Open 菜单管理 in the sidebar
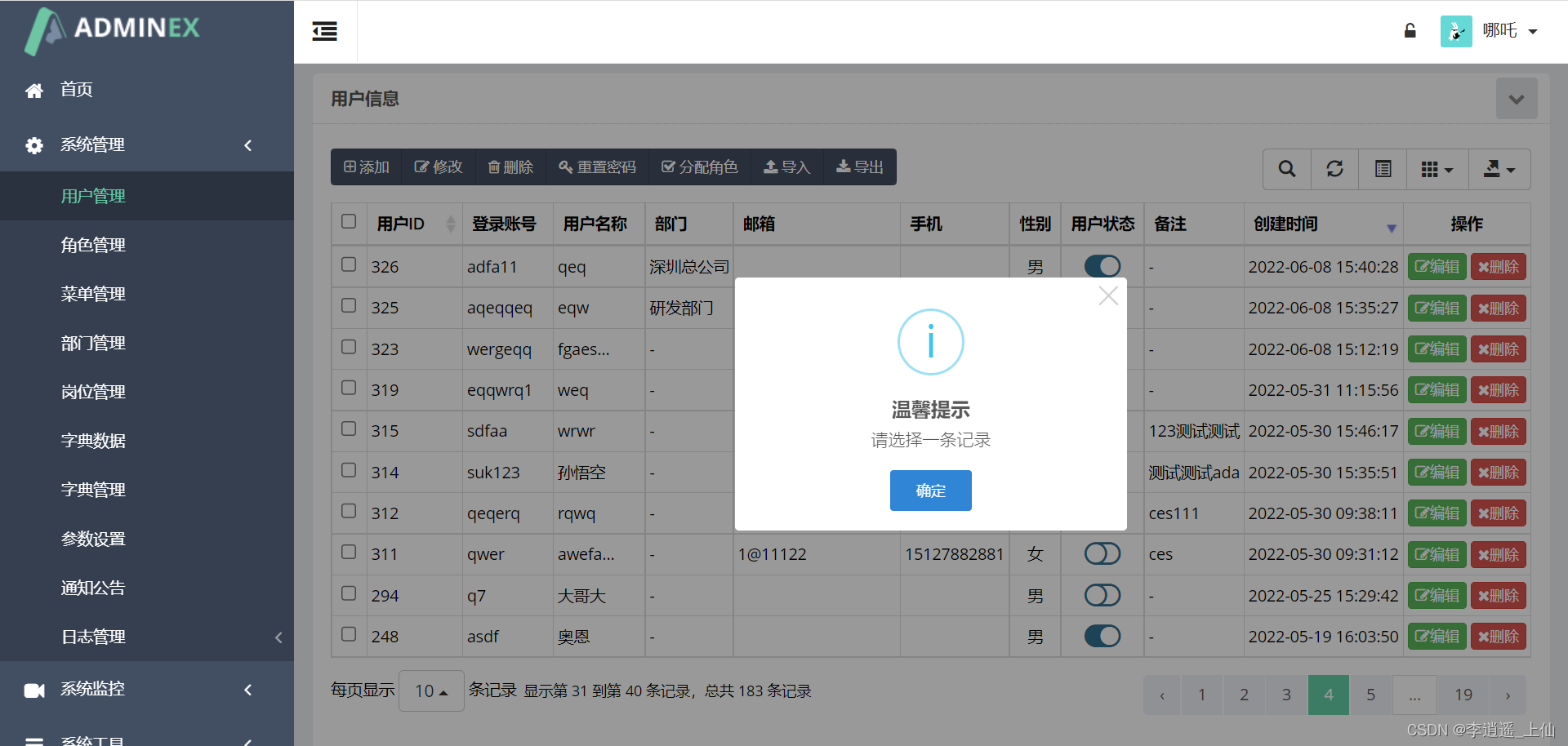Screen dimensions: 1568x746 click(92, 294)
